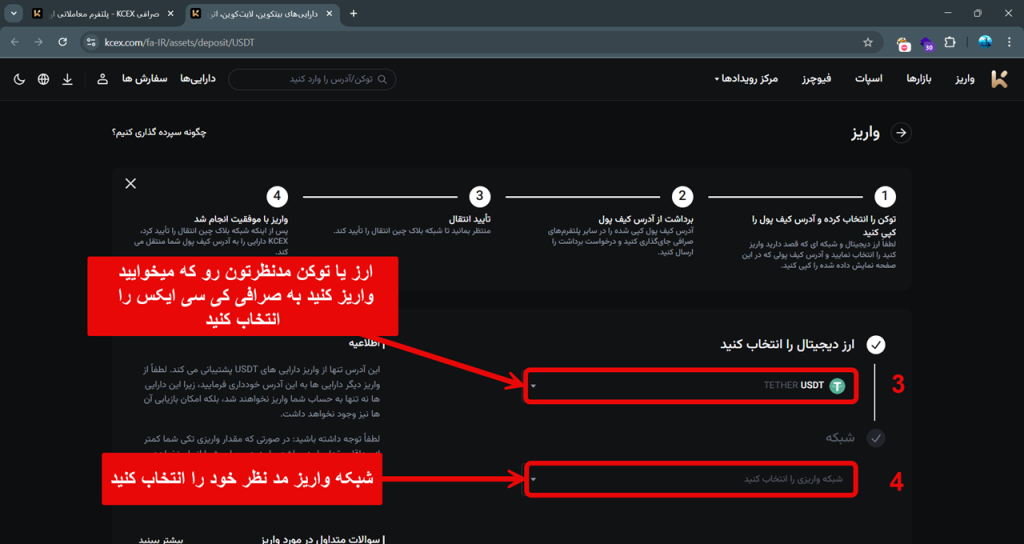Click تأیید انتقال step title
This screenshot has width=1024, height=544.
[x=468, y=218]
